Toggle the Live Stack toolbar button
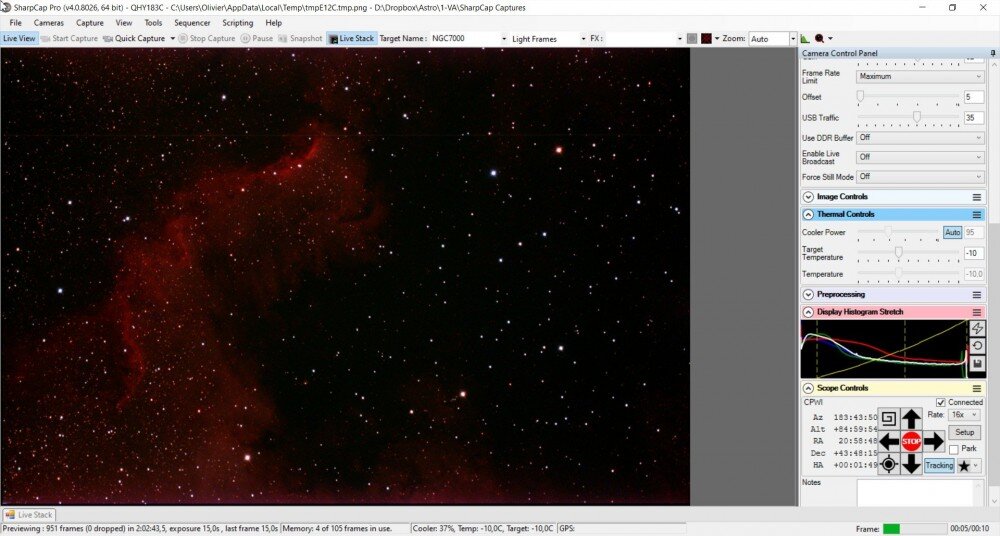 (x=351, y=38)
